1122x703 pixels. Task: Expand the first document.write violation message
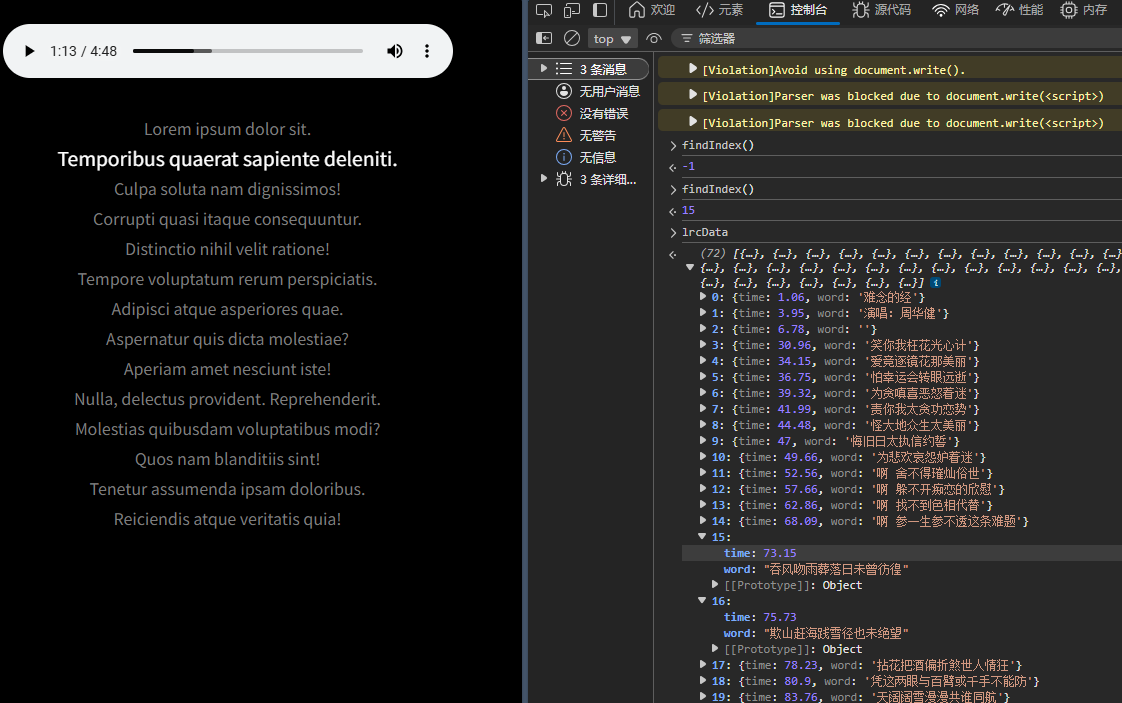[692, 69]
